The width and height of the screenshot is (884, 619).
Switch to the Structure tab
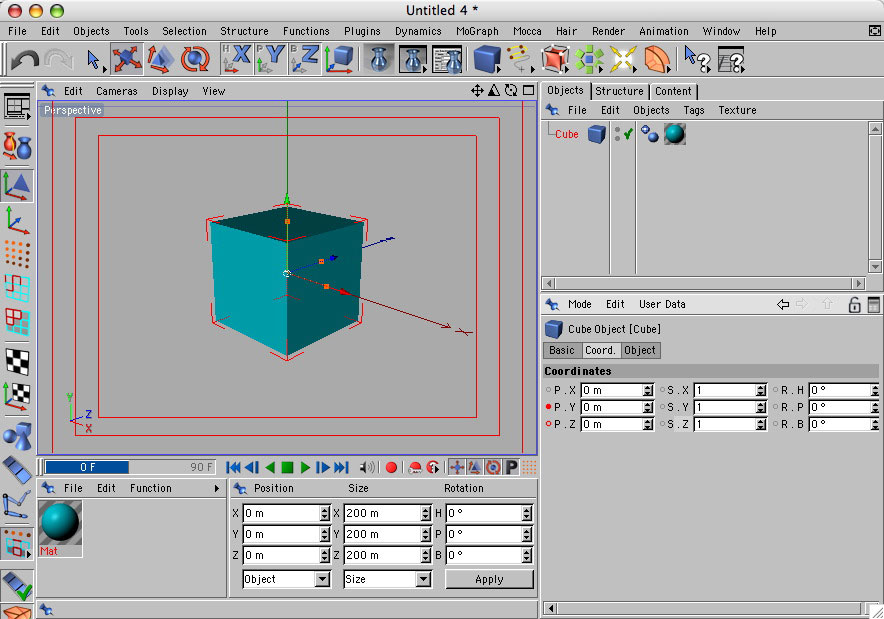[x=619, y=91]
